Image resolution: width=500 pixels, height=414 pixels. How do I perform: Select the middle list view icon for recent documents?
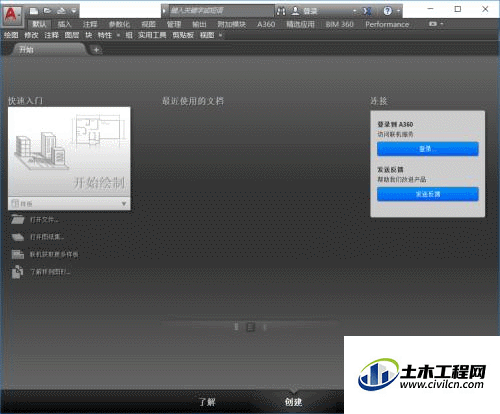[x=251, y=327]
